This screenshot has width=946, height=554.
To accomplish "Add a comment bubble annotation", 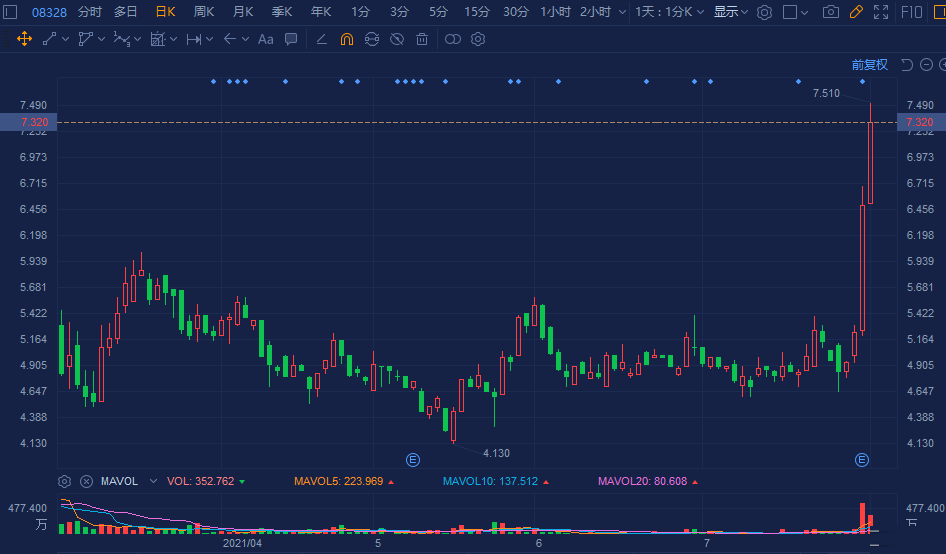I will (291, 39).
